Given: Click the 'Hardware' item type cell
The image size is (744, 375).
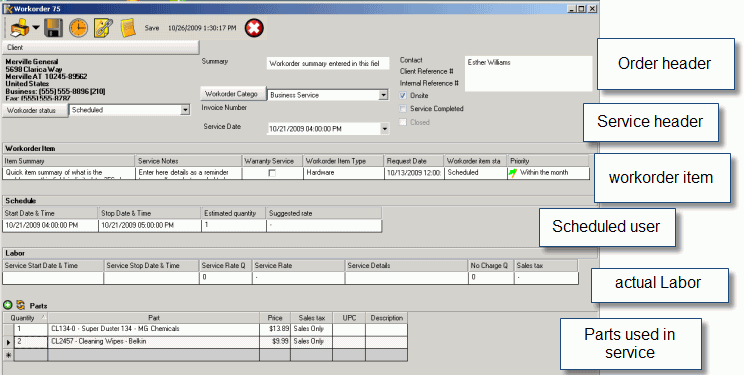Looking at the screenshot, I should point(344,173).
